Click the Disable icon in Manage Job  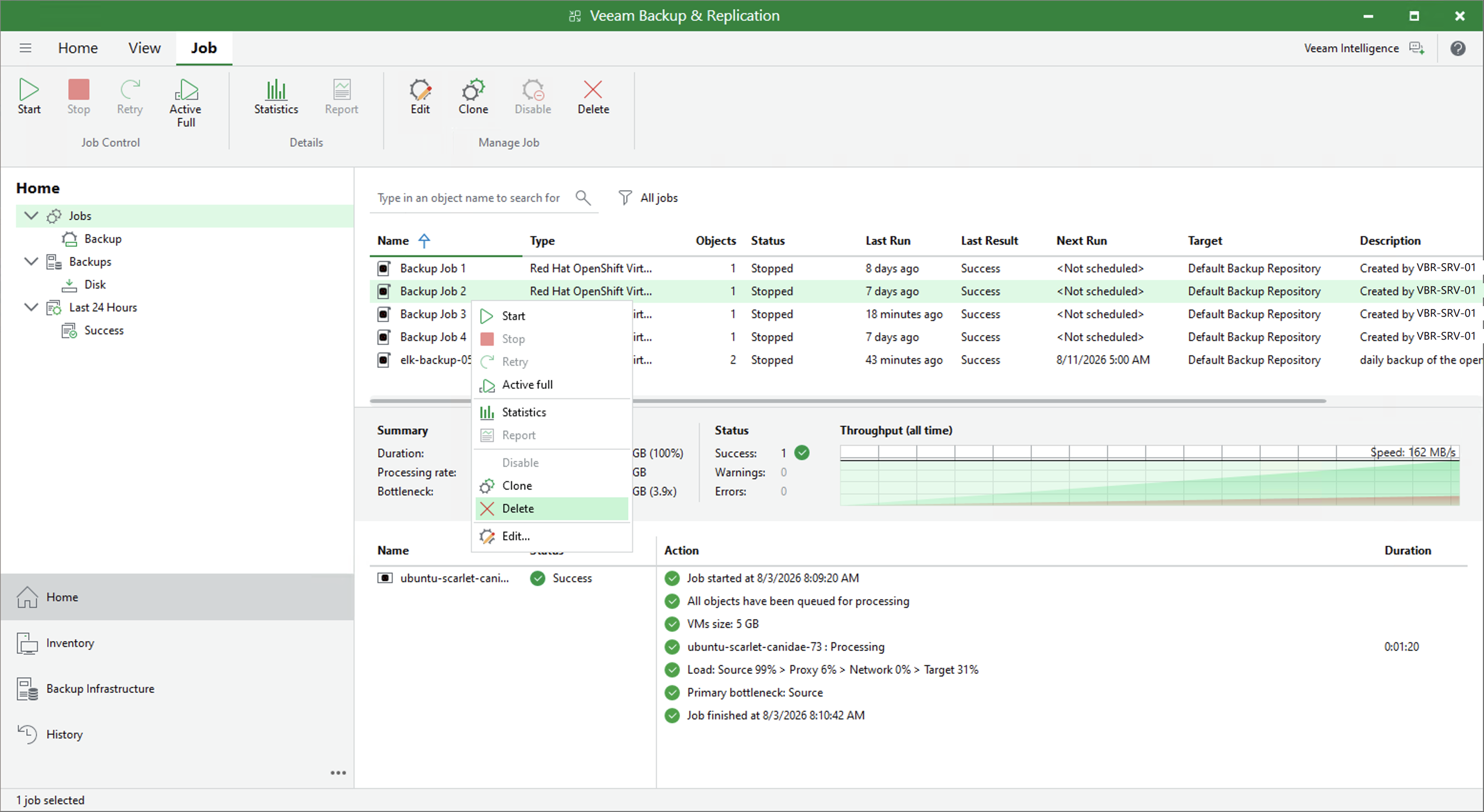tap(532, 89)
